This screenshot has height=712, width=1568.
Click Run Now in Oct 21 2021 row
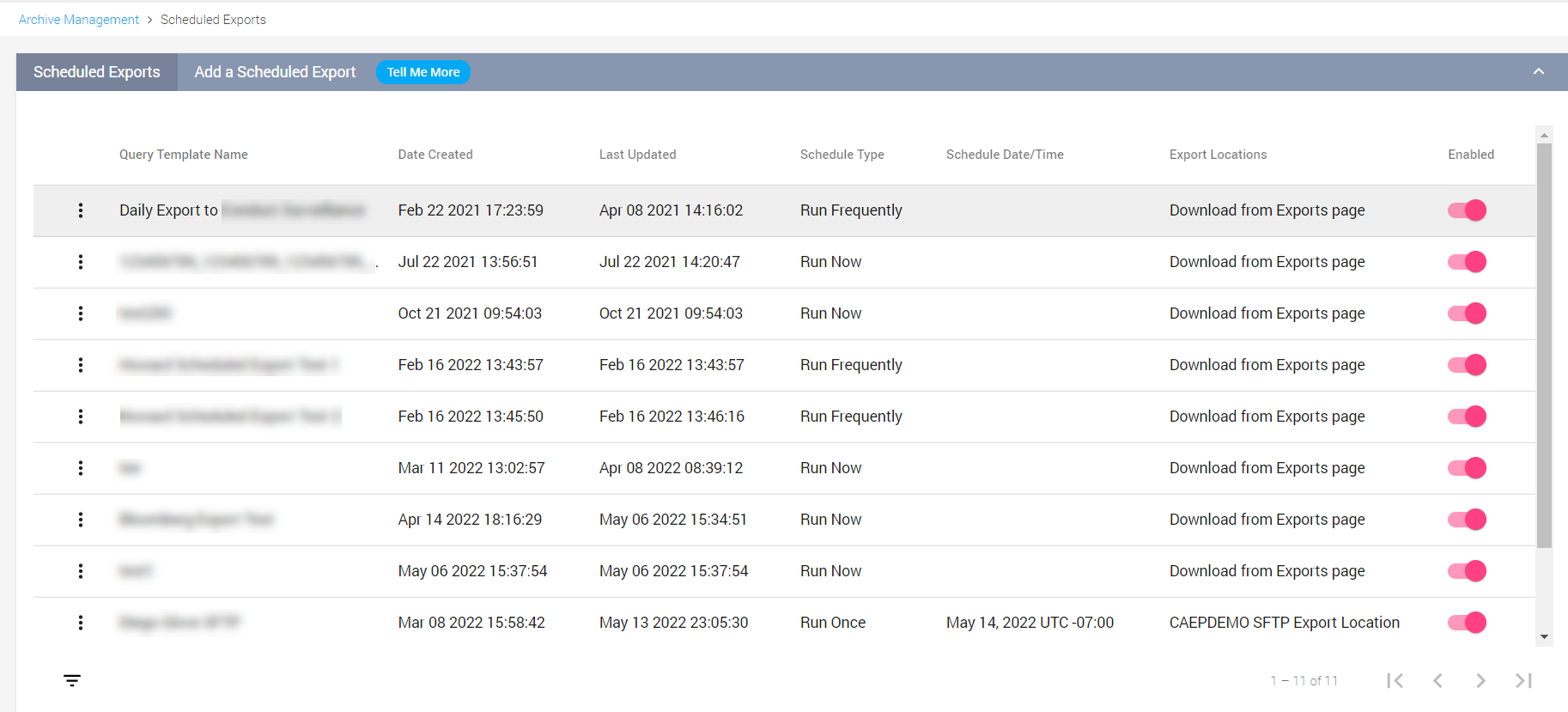pyautogui.click(x=831, y=313)
